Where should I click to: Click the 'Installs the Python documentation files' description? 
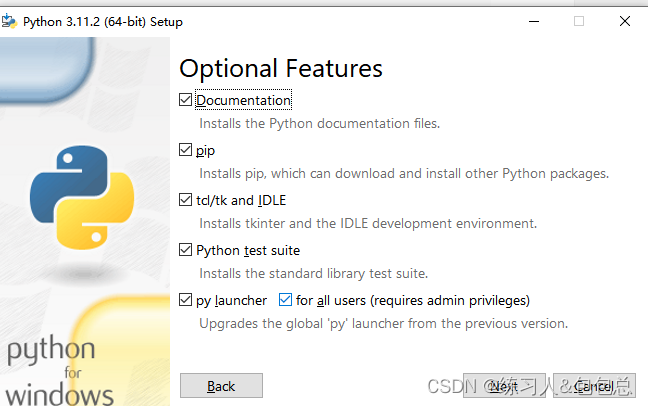click(319, 124)
